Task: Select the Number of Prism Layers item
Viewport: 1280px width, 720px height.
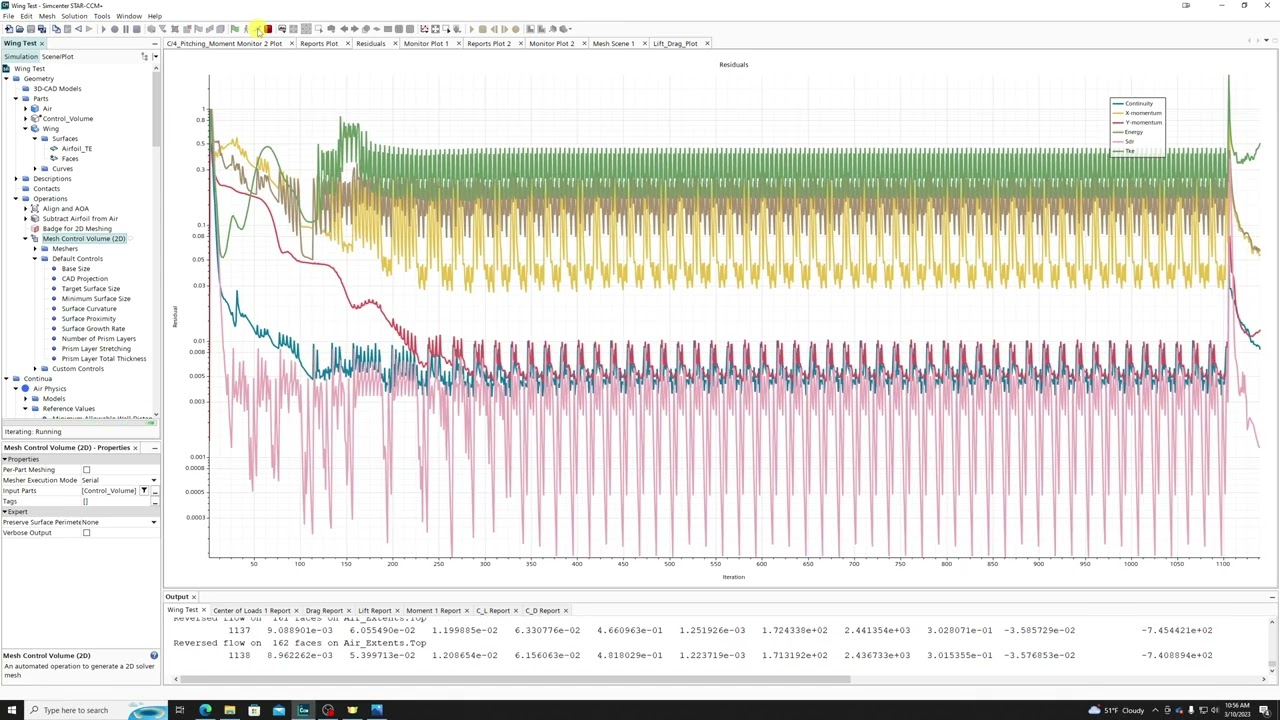Action: 98,339
